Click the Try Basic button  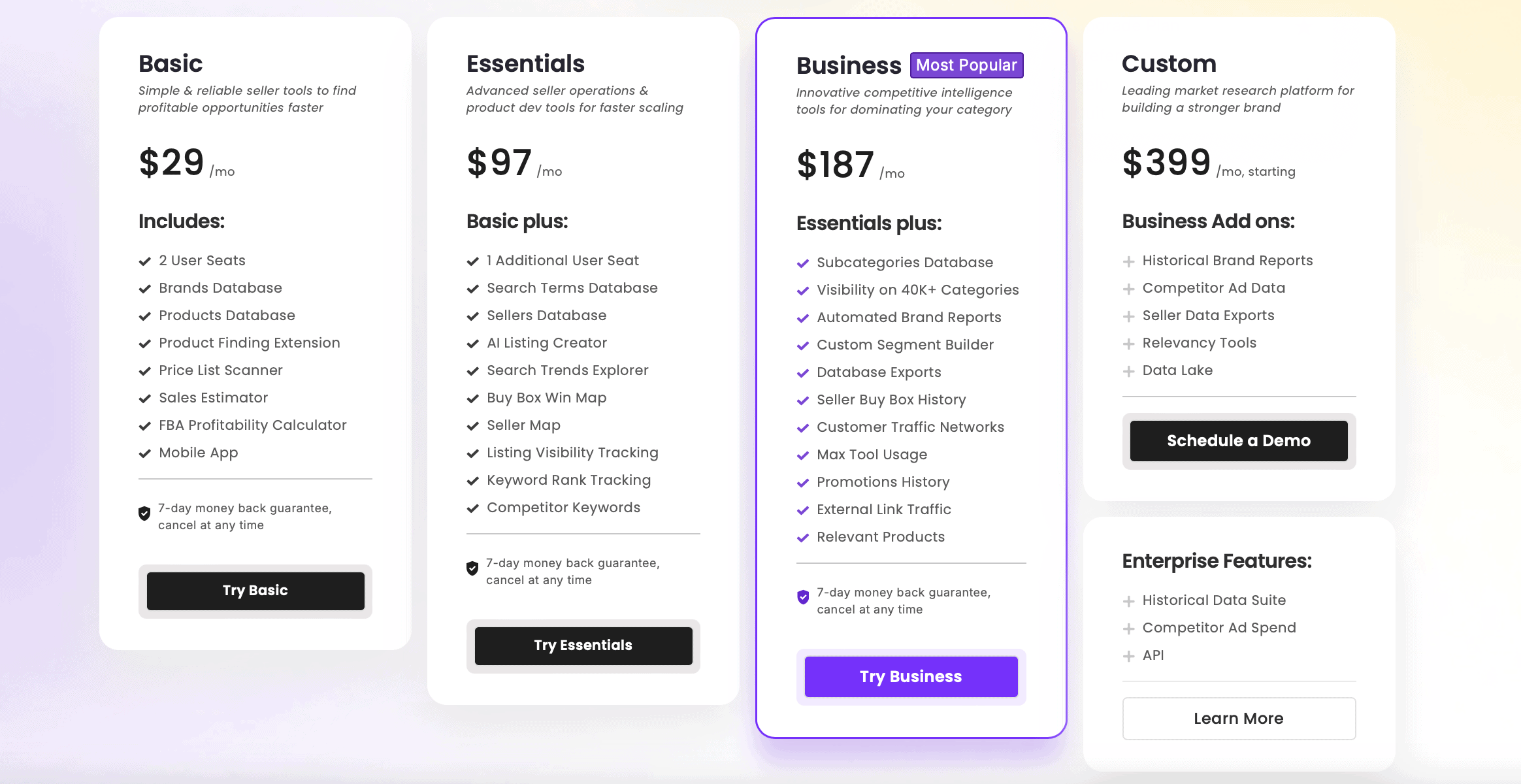255,591
